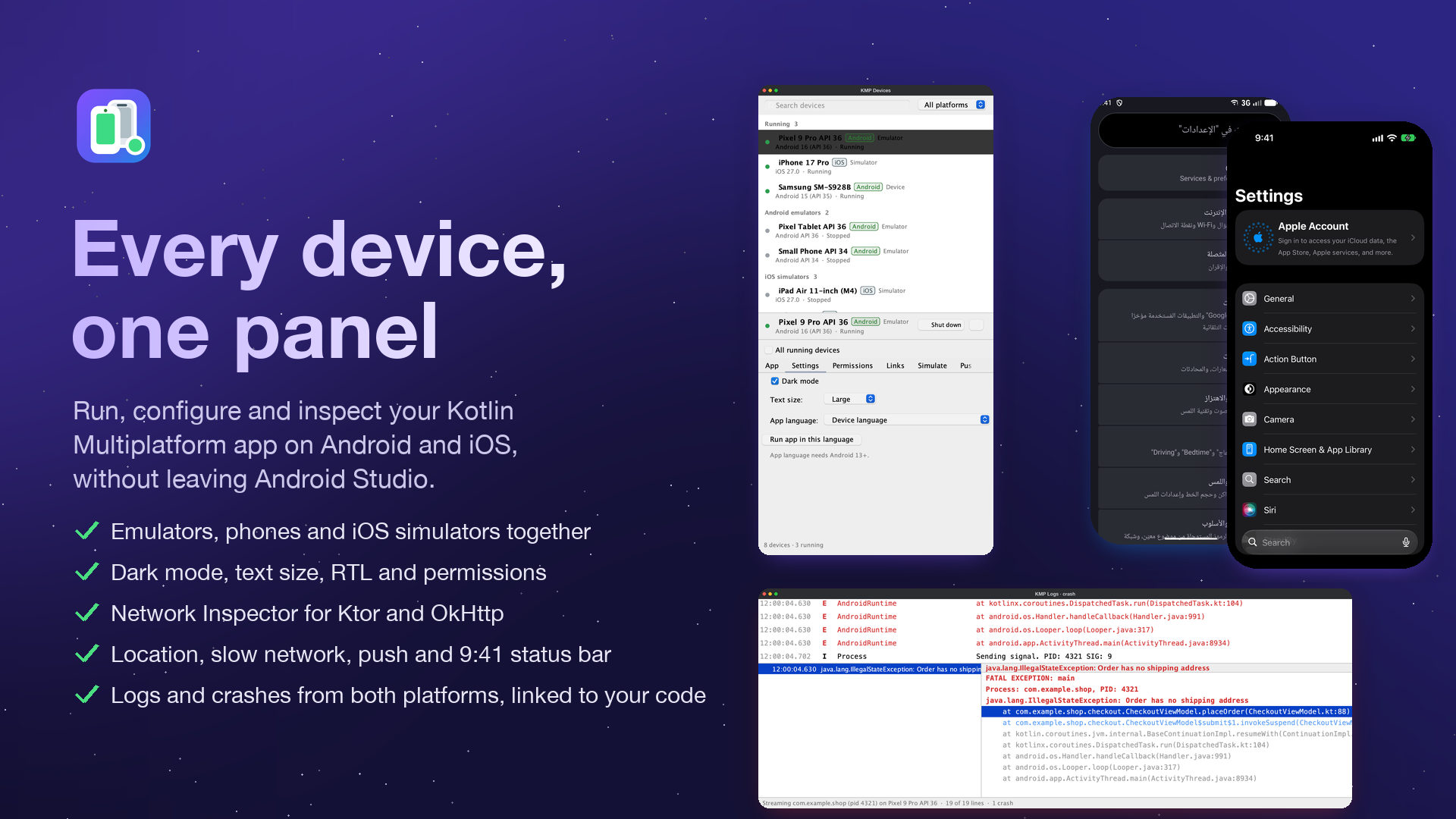Click '8 devices · 3 running' status text
Screen dimensions: 1456x819
[793, 545]
